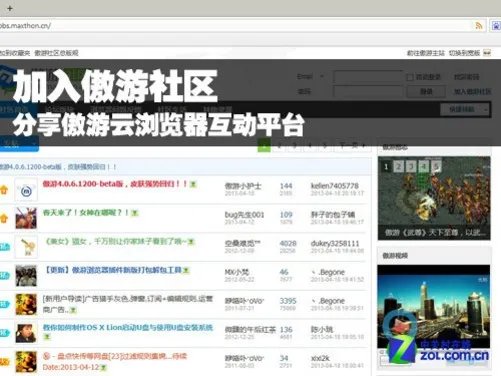Click the blue icon right of RSS feed
Screen dimensions: 501x376
(496, 26)
